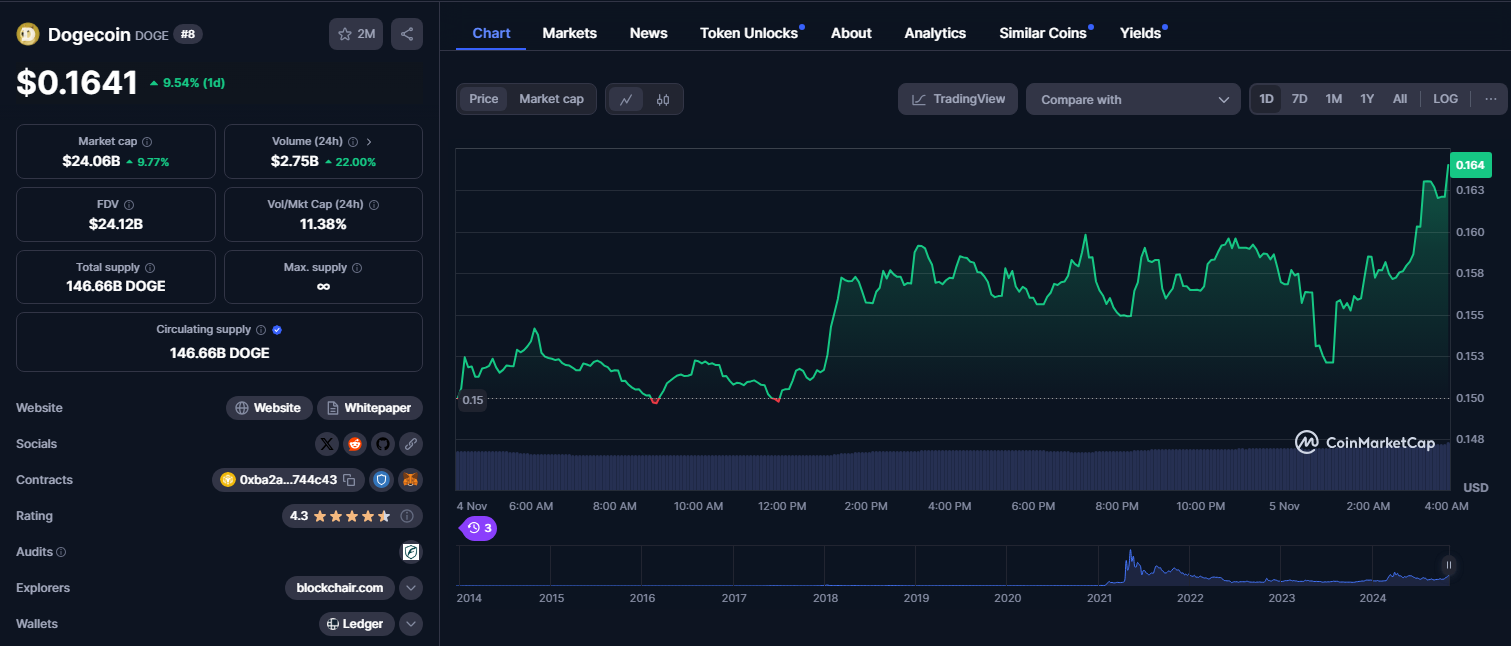The width and height of the screenshot is (1511, 646).
Task: Open Volume (24h) info icon
Action: [353, 142]
